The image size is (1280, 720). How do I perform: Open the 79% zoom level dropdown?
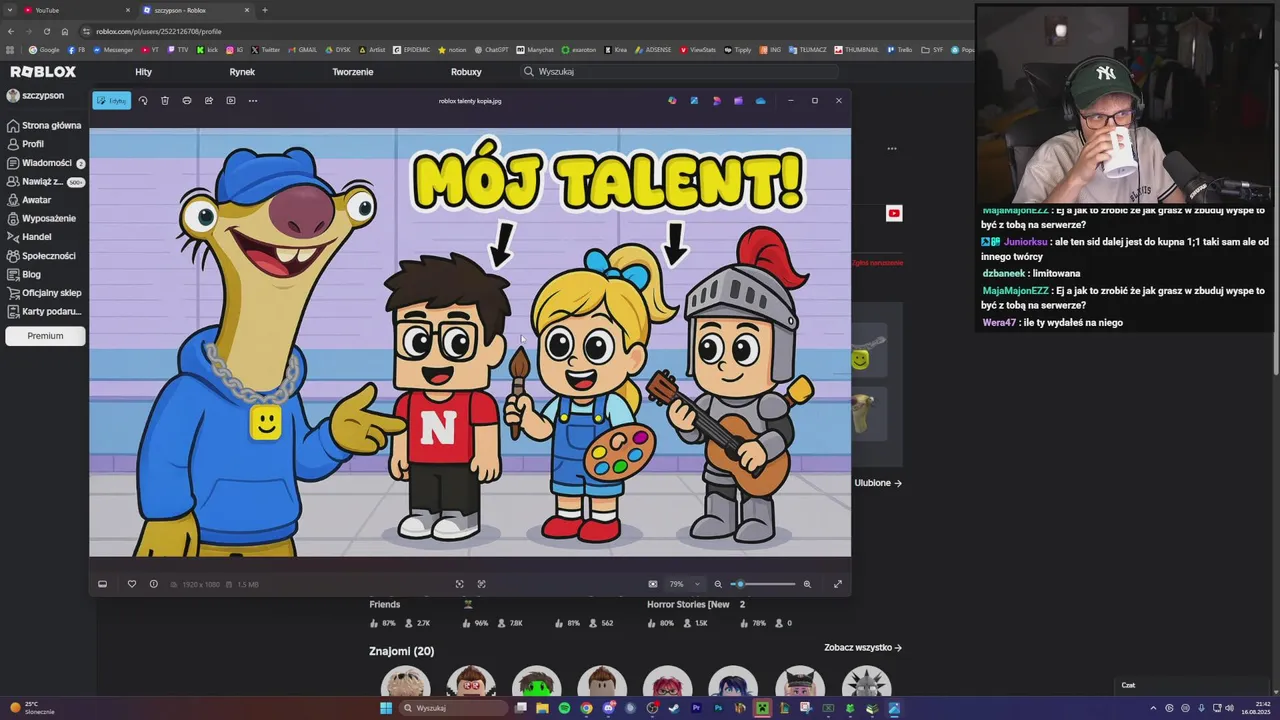(685, 584)
